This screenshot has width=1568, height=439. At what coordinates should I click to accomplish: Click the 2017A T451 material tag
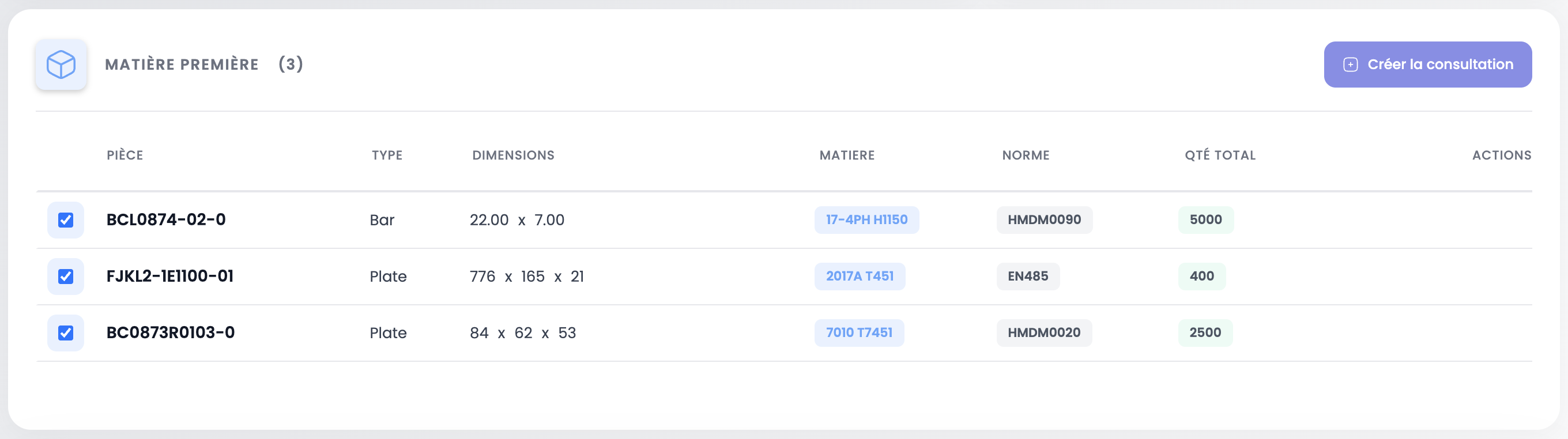pyautogui.click(x=860, y=276)
